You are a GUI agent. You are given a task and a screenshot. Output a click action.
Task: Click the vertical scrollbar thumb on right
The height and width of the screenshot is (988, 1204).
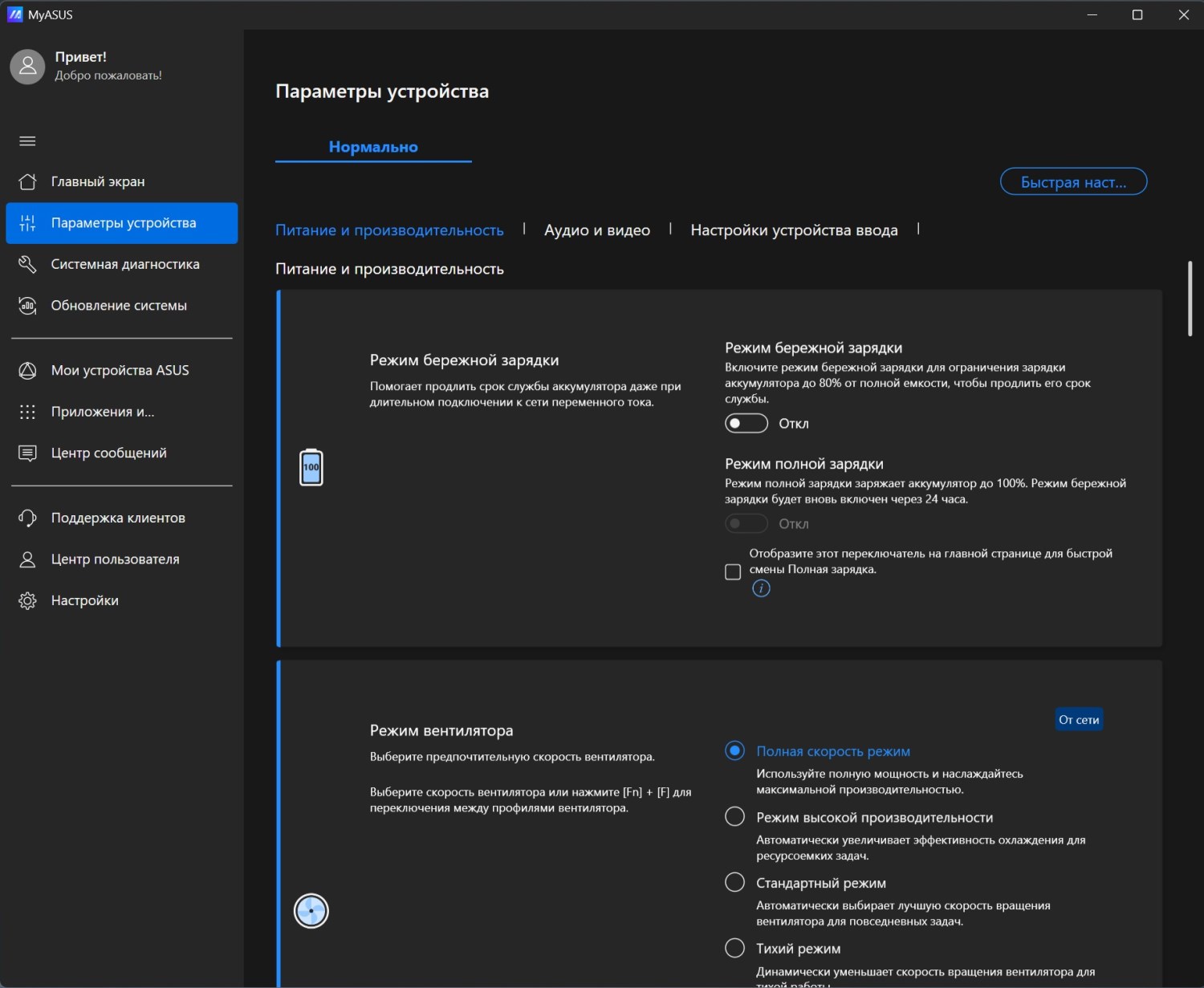coord(1190,299)
